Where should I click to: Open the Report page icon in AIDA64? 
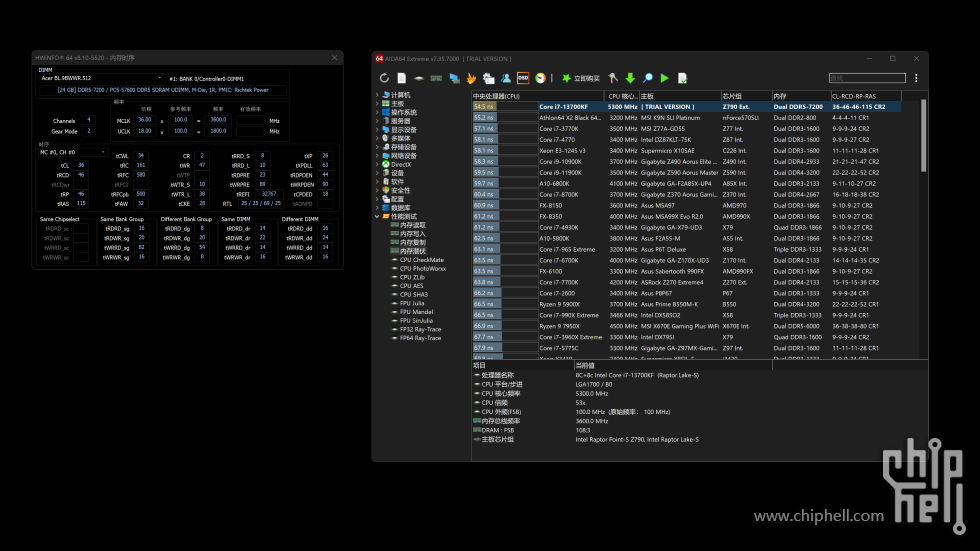[401, 78]
